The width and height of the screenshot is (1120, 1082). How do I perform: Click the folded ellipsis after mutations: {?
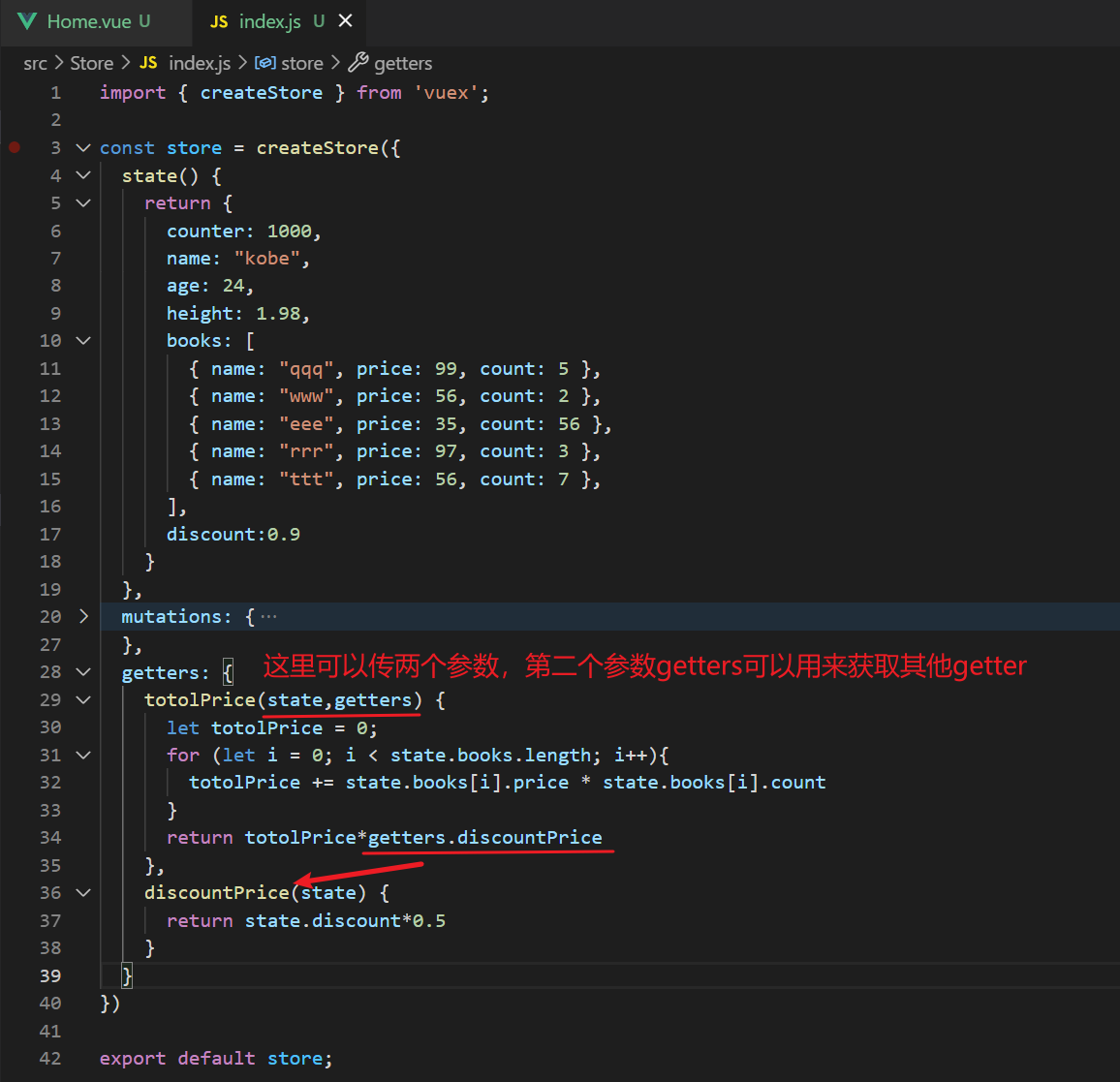(x=268, y=616)
